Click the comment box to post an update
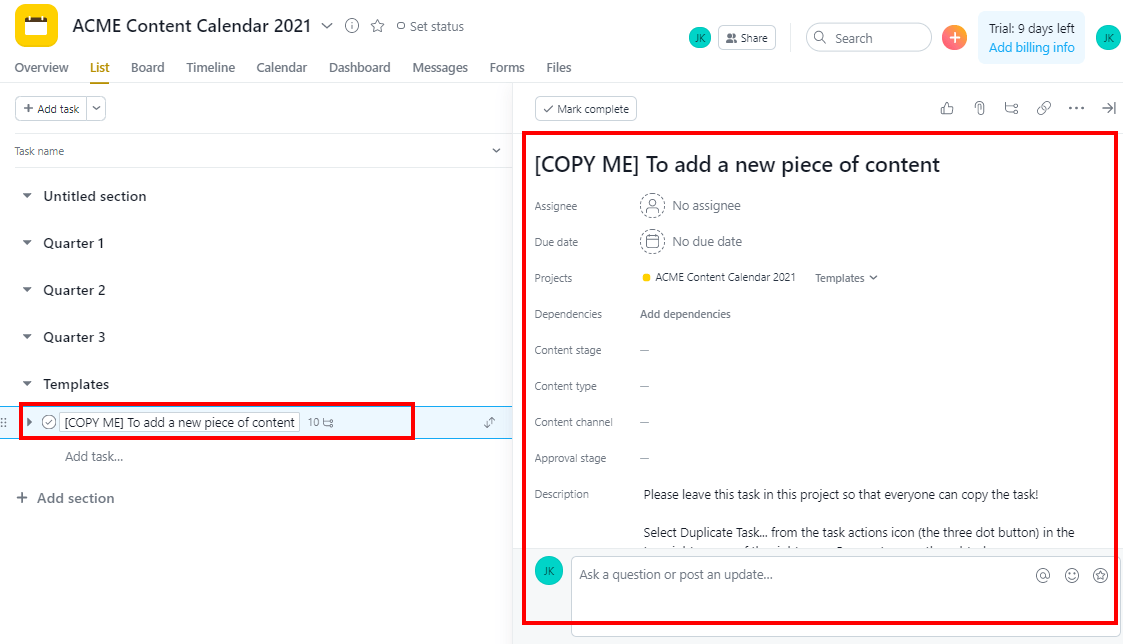Viewport: 1123px width, 644px height. coord(844,596)
